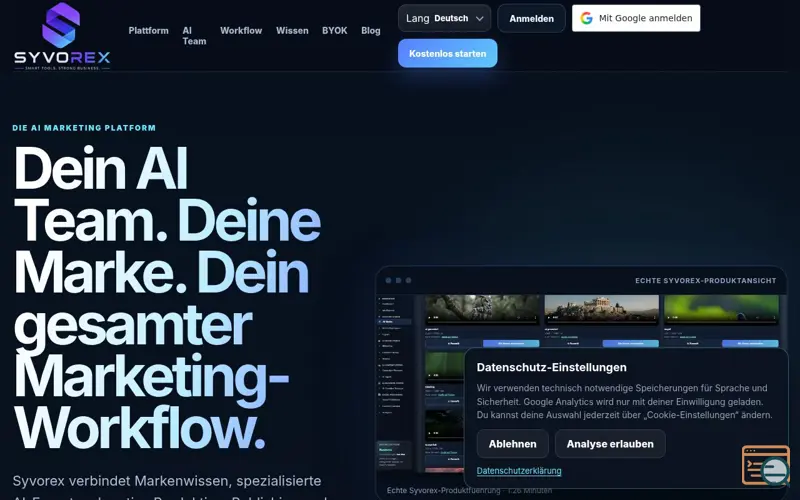Open the Lang Deutsch language dropdown
The width and height of the screenshot is (800, 500).
(444, 18)
